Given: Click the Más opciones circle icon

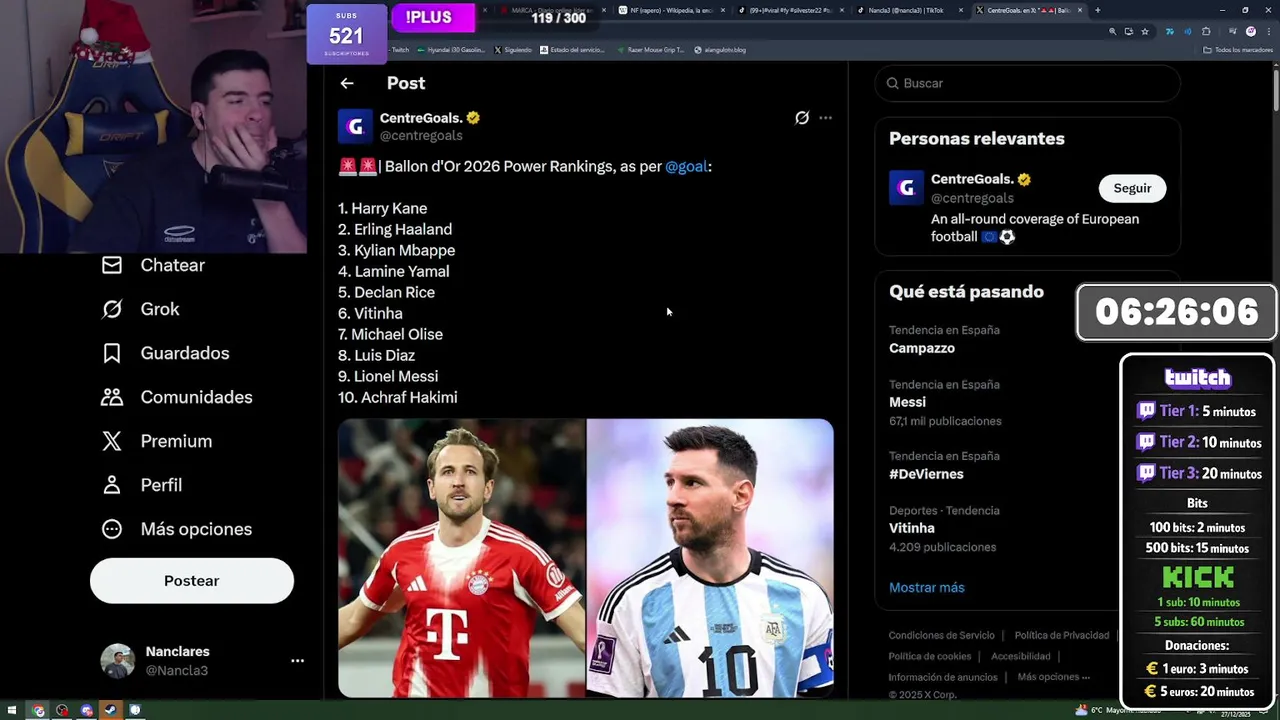Looking at the screenshot, I should click(112, 529).
